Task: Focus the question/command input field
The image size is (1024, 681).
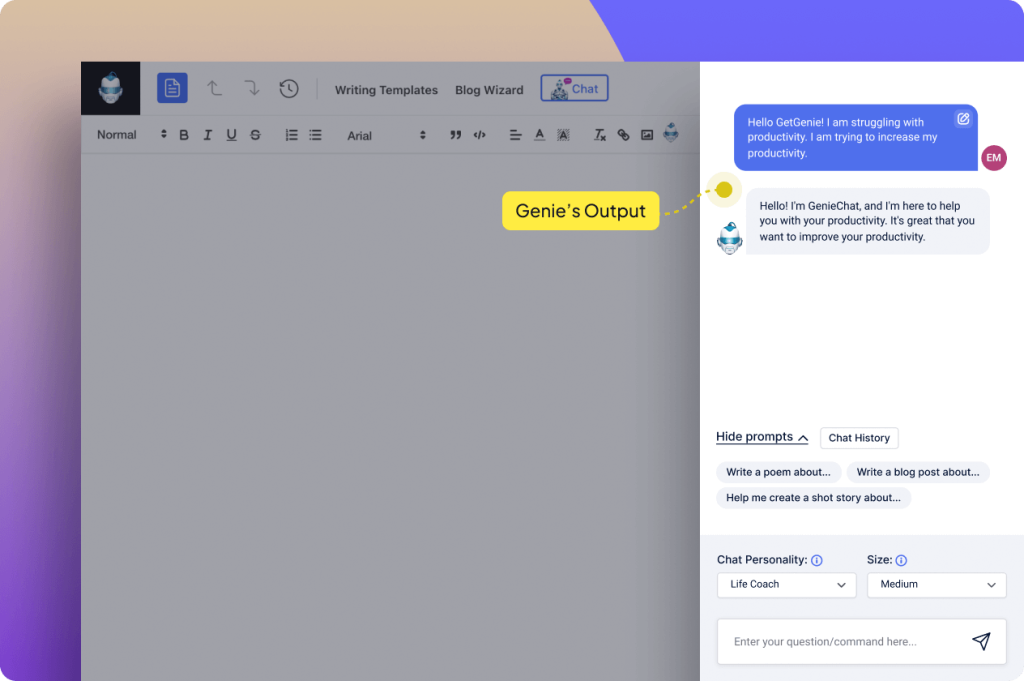Action: point(861,642)
